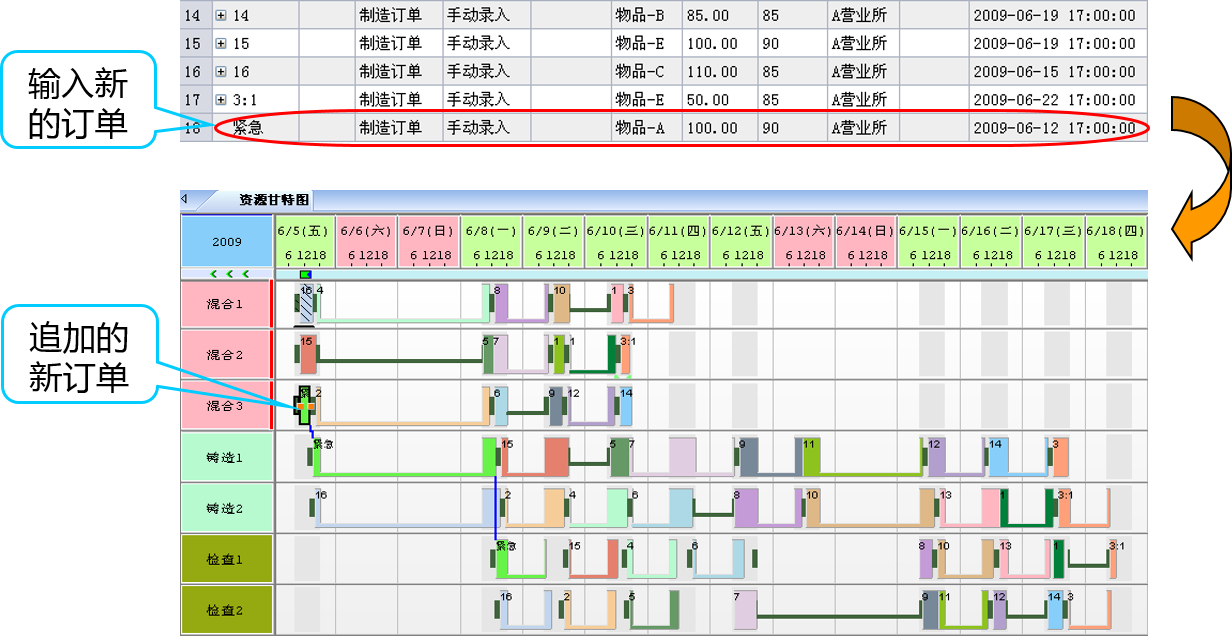Screen dimensions: 1232x636
Task: Expand the 3:1 order row
Action: [221, 100]
